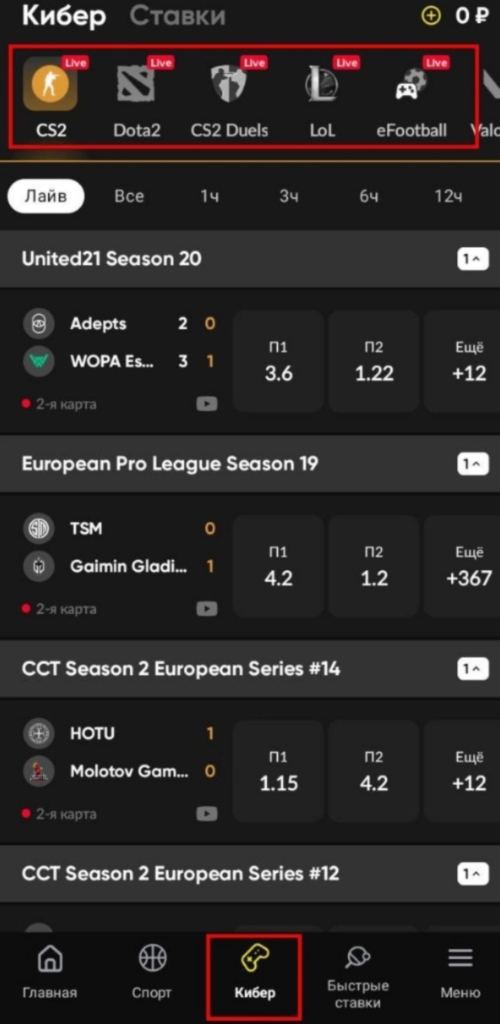This screenshot has height=1024, width=500.
Task: Select the 3ч time filter
Action: [x=289, y=197]
